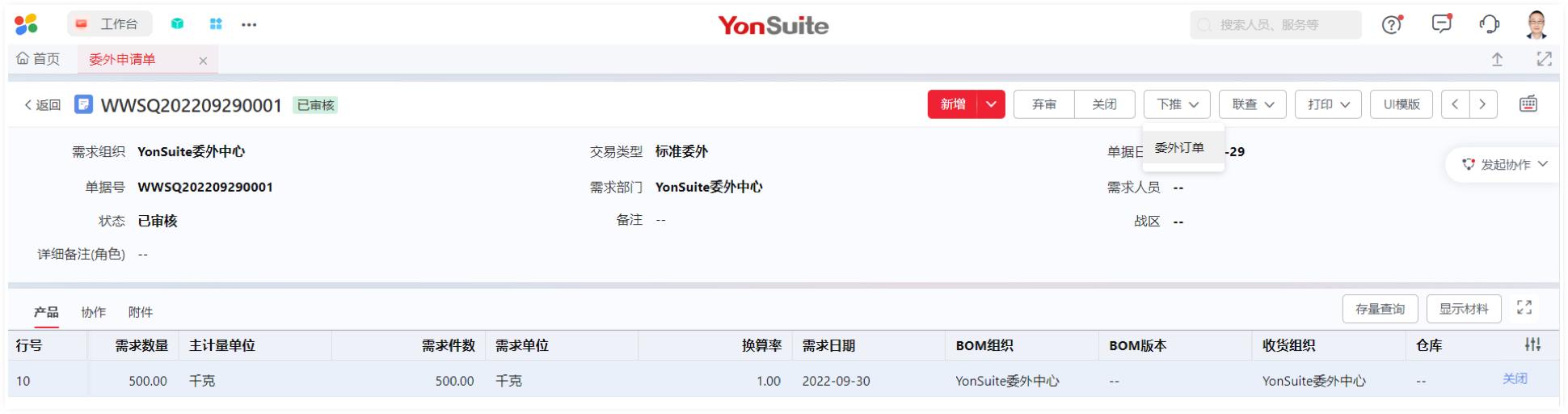Click the 显示材料 button

1464,309
